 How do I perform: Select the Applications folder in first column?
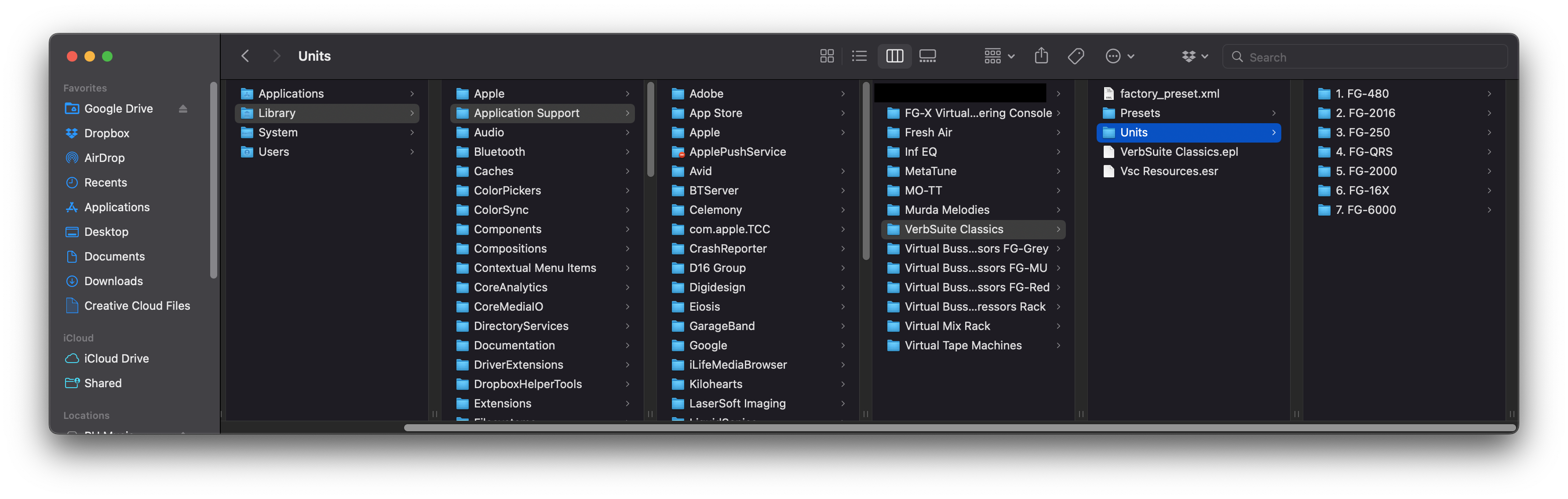click(x=327, y=94)
